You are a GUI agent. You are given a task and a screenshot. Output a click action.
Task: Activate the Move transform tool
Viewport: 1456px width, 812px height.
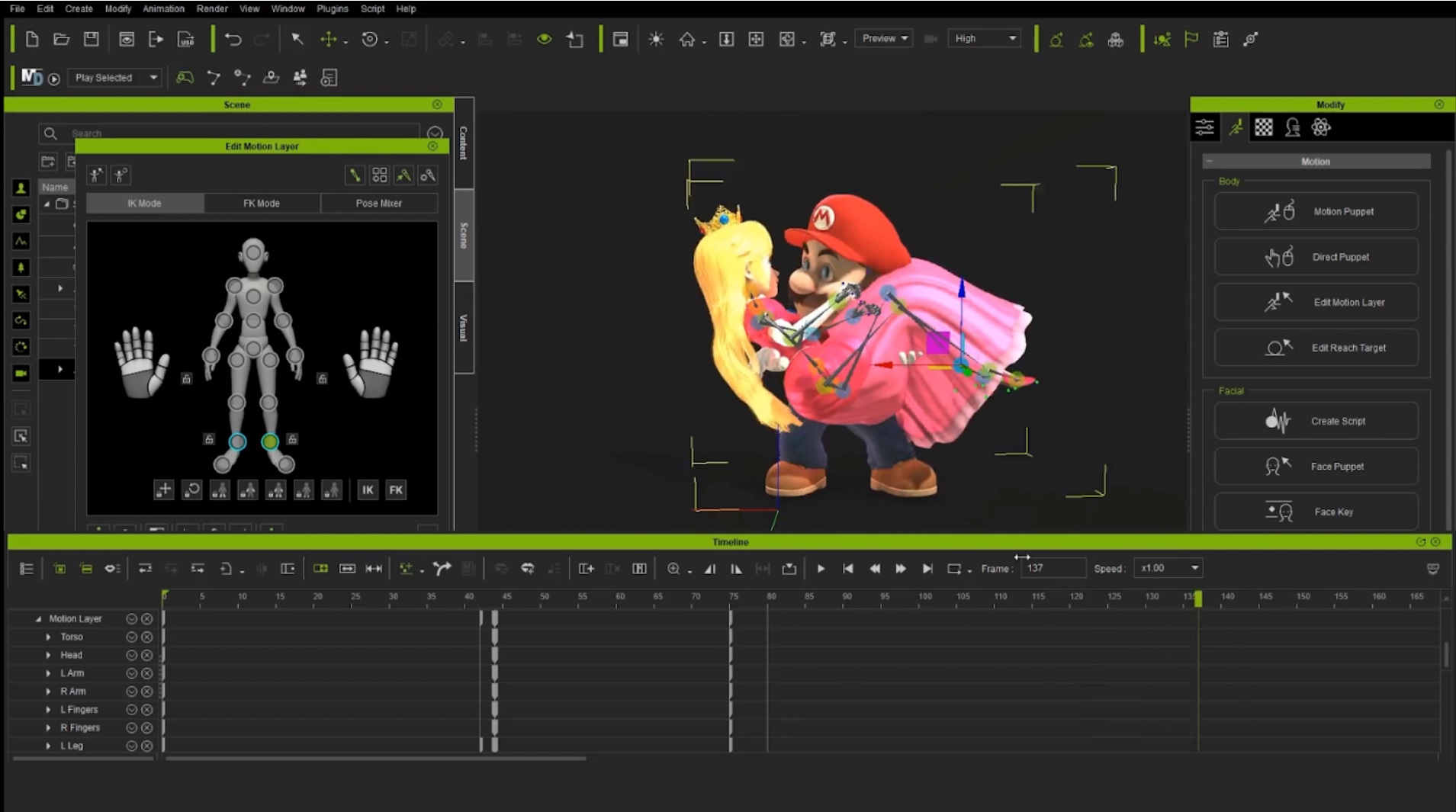click(x=329, y=39)
